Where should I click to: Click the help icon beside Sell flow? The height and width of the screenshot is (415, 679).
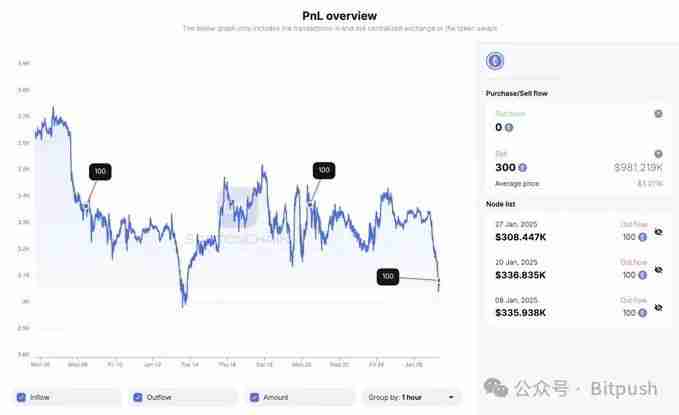point(658,154)
